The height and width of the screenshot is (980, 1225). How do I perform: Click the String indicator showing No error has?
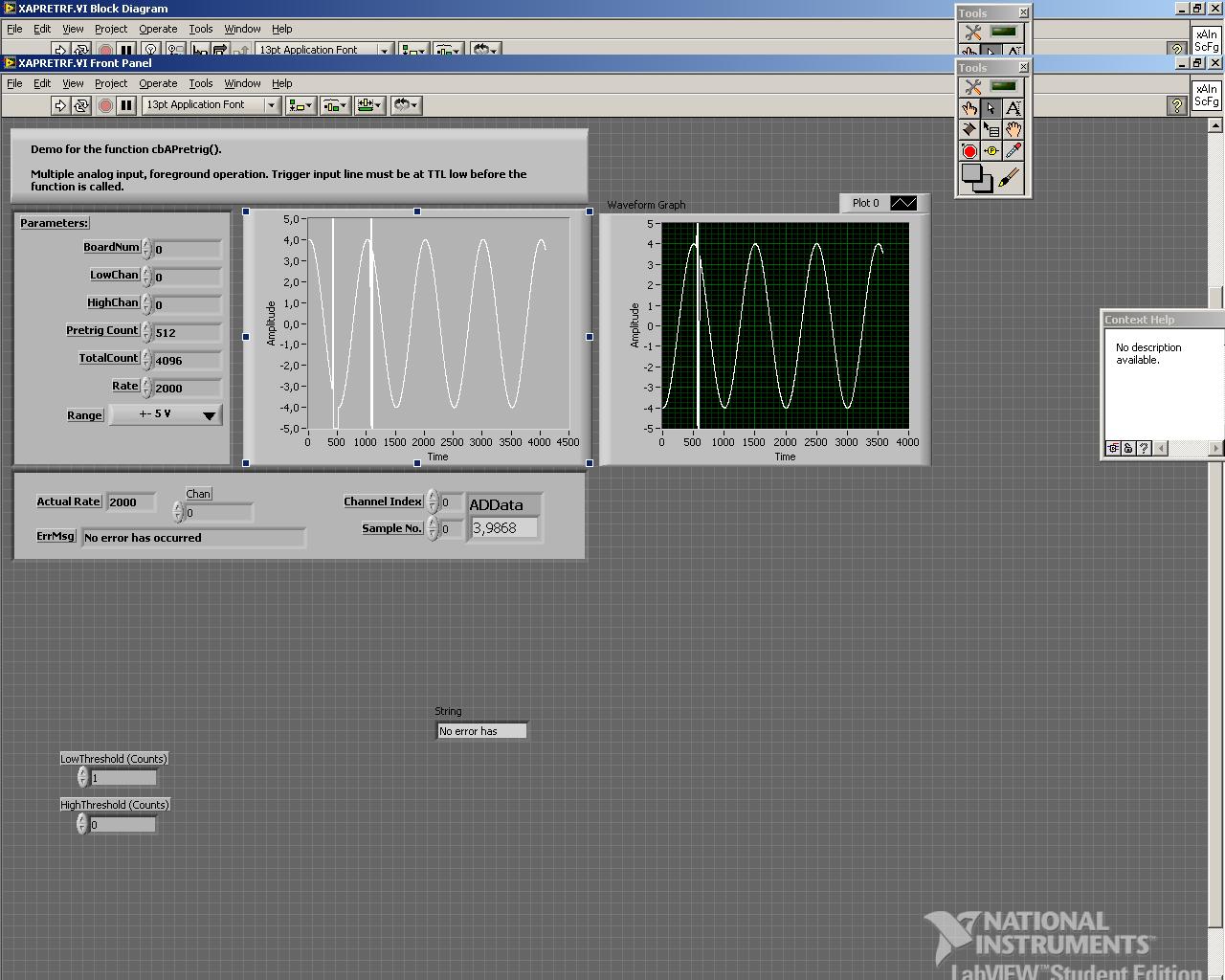click(481, 731)
